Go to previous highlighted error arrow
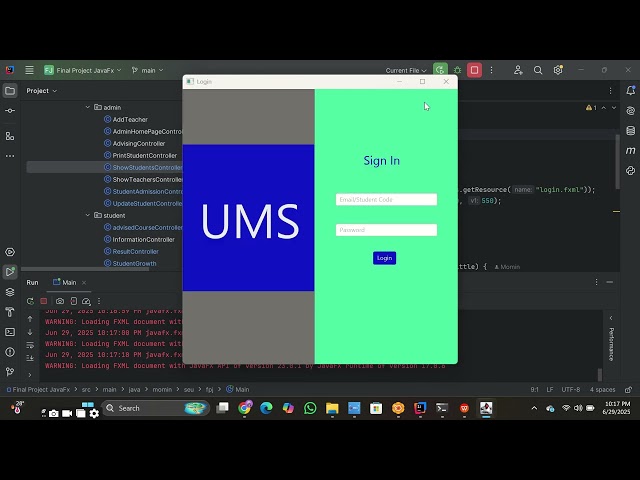 604,108
